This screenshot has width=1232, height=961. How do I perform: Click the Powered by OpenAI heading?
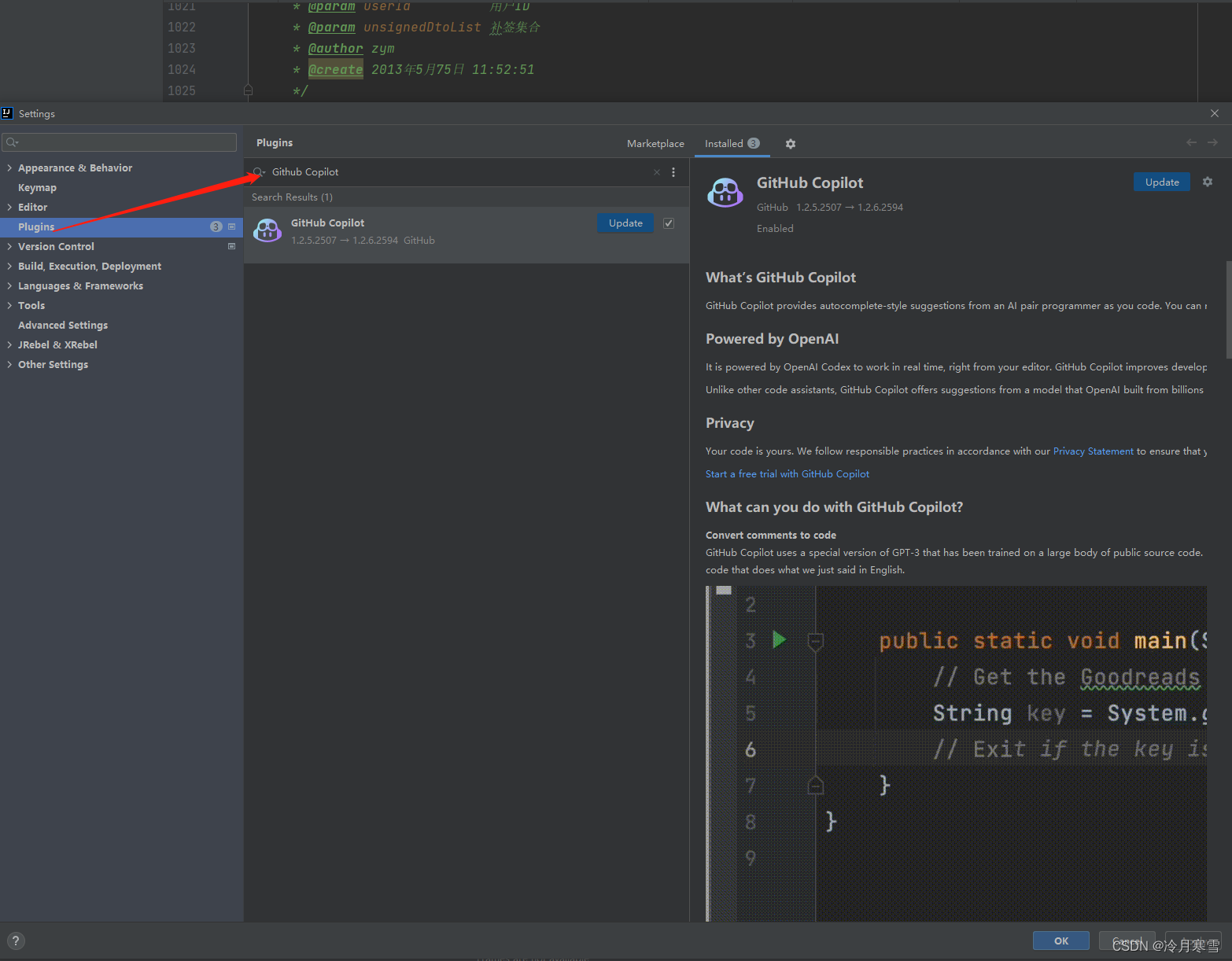click(x=772, y=339)
